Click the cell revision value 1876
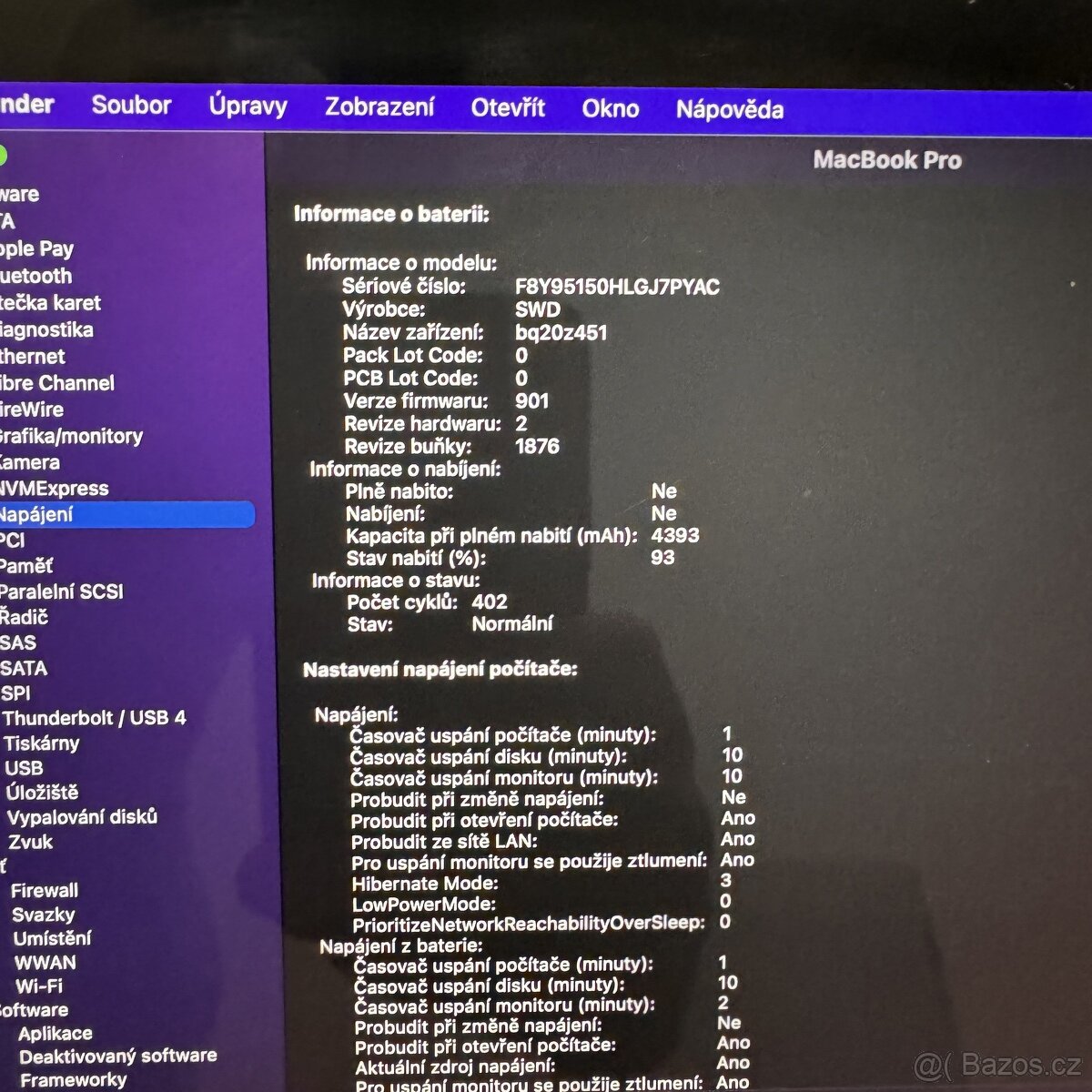 point(537,446)
